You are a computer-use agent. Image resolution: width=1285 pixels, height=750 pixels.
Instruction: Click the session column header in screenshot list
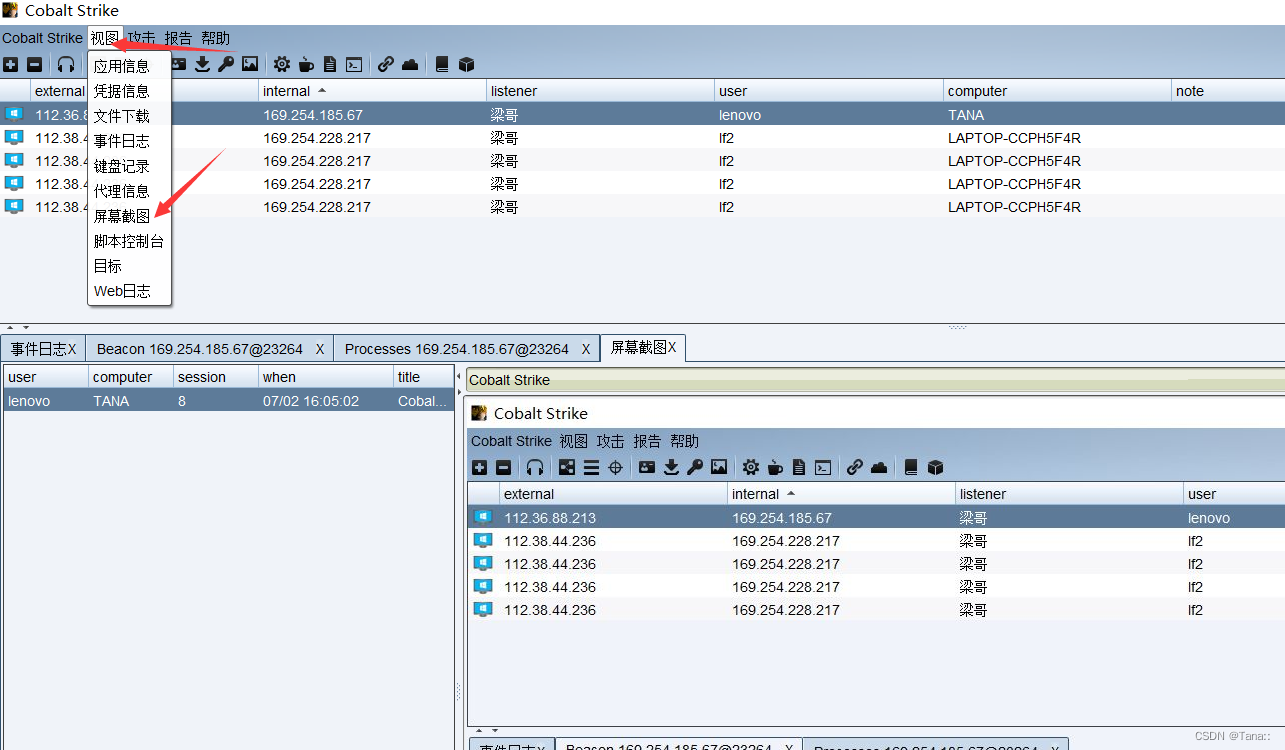[x=215, y=377]
